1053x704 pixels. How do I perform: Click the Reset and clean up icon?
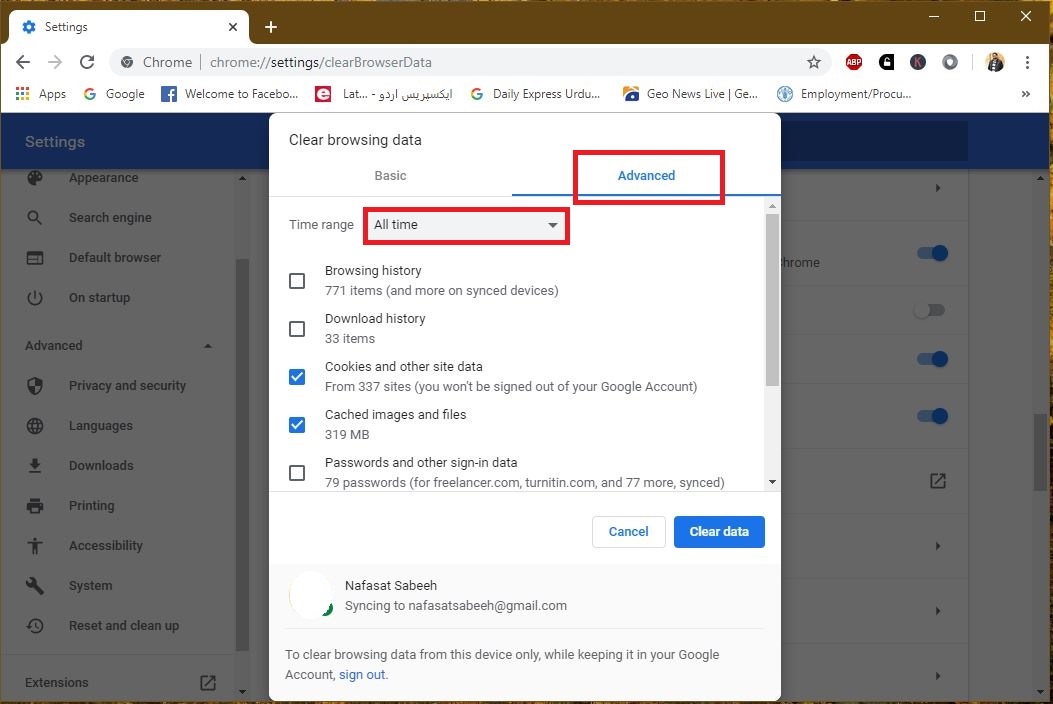tap(35, 625)
